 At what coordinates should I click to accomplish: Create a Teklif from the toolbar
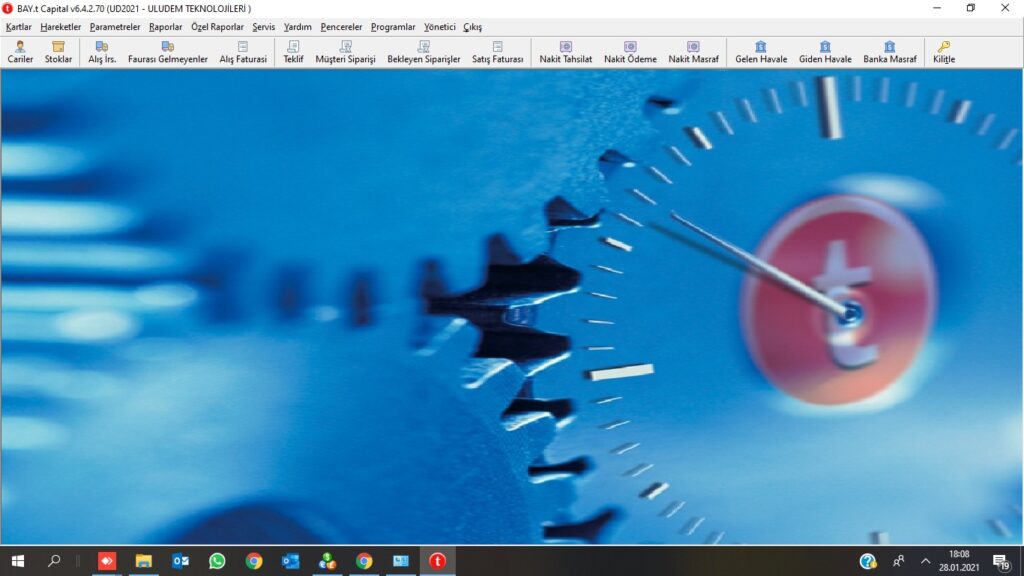click(x=293, y=52)
